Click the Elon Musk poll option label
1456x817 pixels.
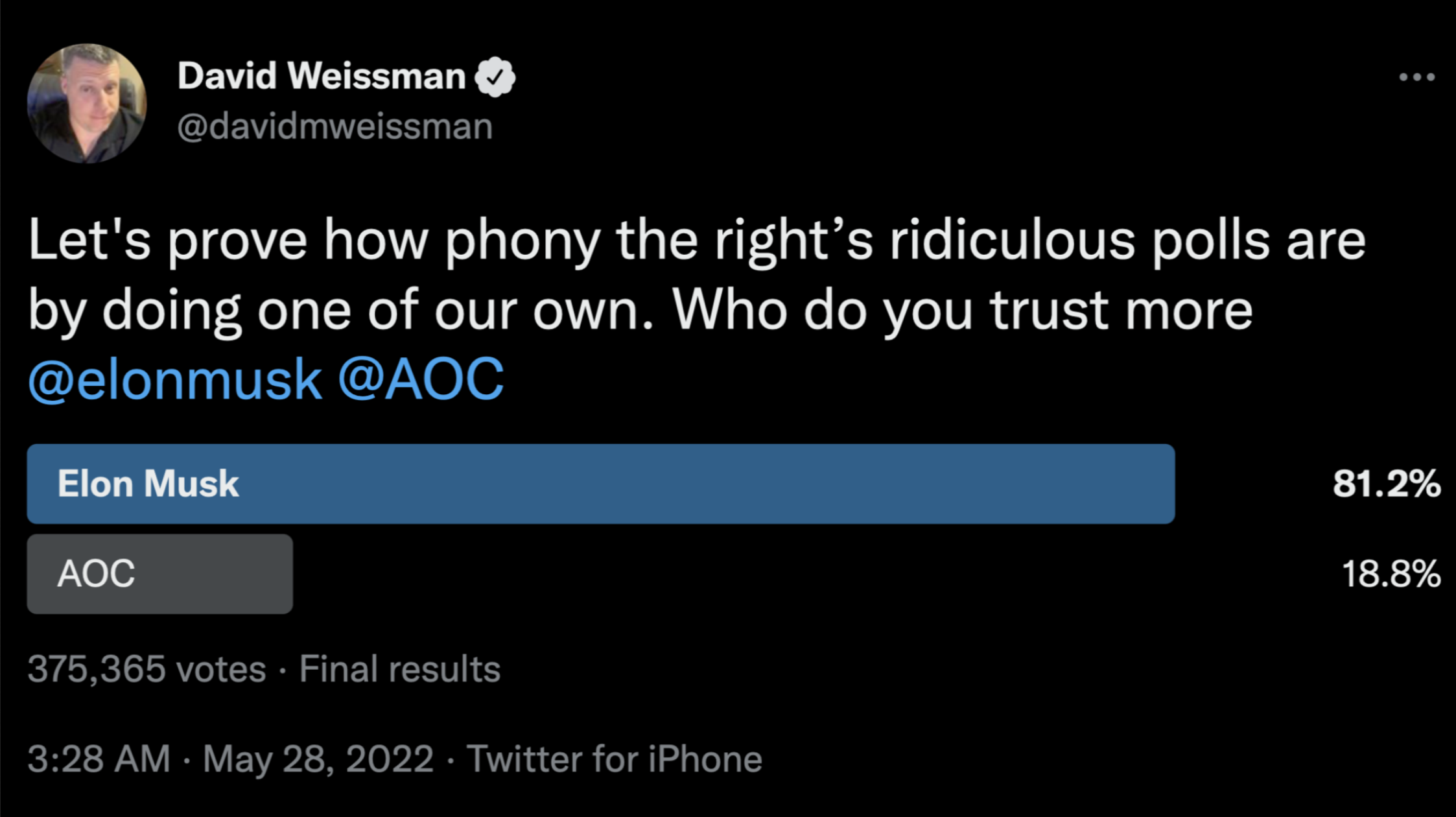[148, 484]
